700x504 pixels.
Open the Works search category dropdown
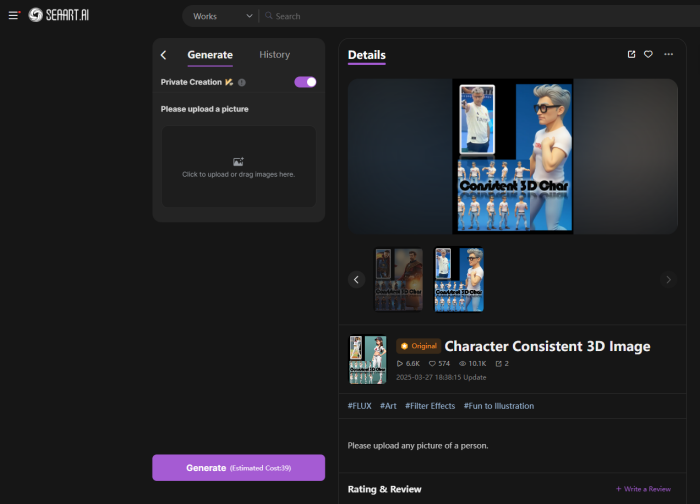[222, 16]
